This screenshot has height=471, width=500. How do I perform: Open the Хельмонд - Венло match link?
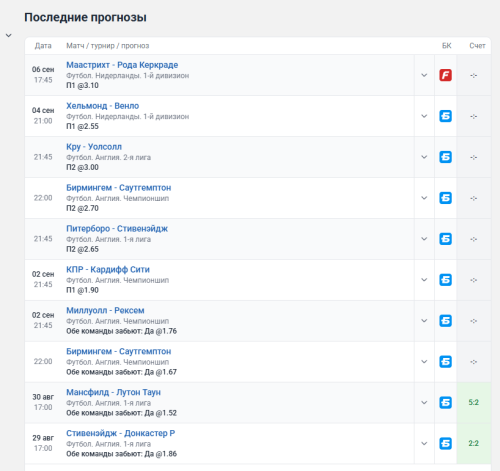coord(103,106)
